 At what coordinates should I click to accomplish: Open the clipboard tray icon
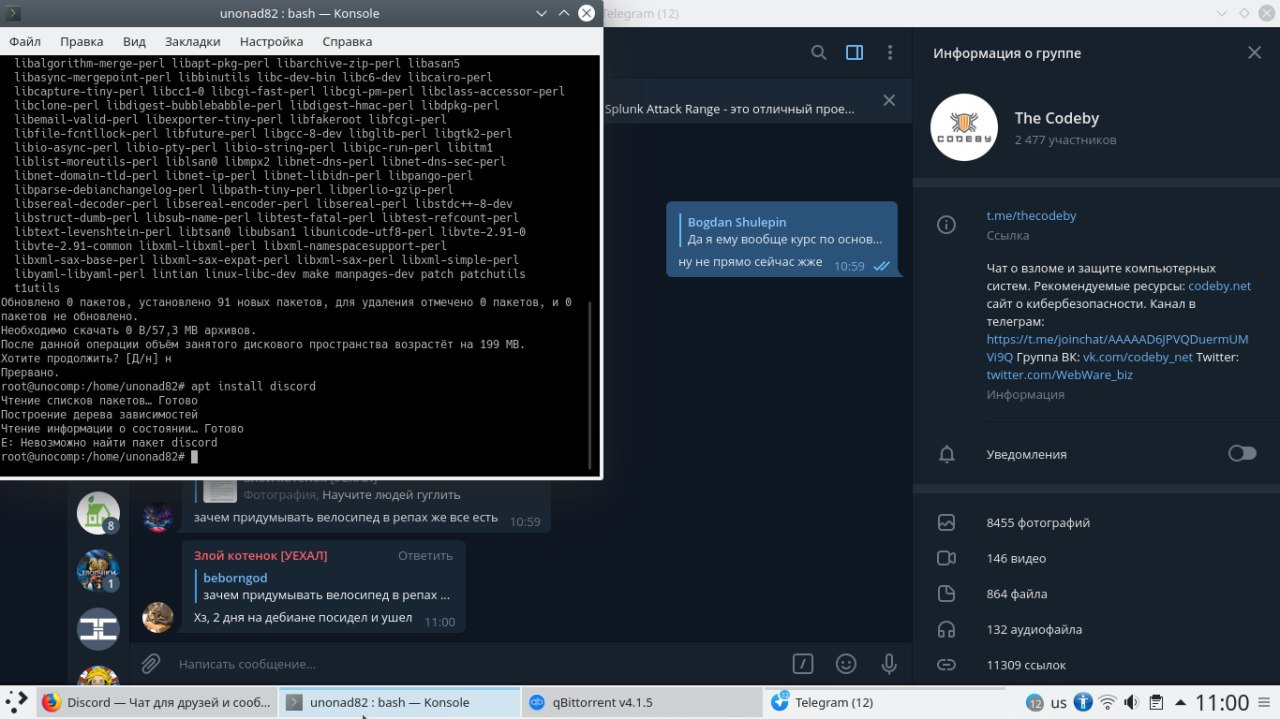click(1156, 703)
